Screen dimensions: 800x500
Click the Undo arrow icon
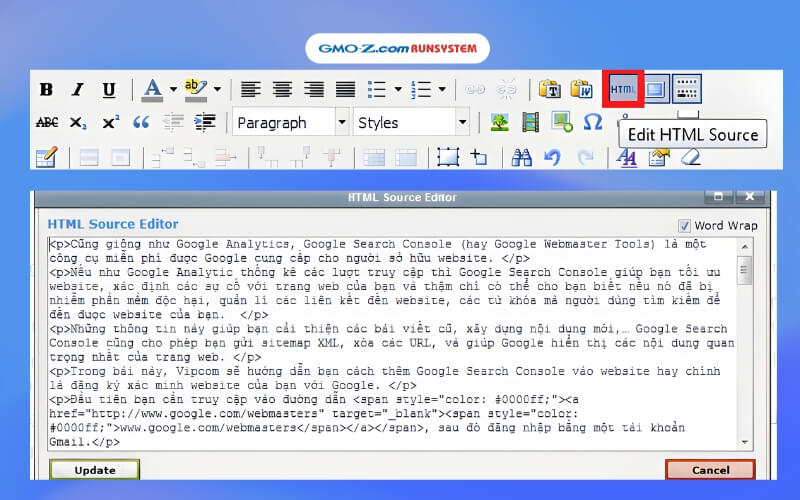tap(553, 157)
